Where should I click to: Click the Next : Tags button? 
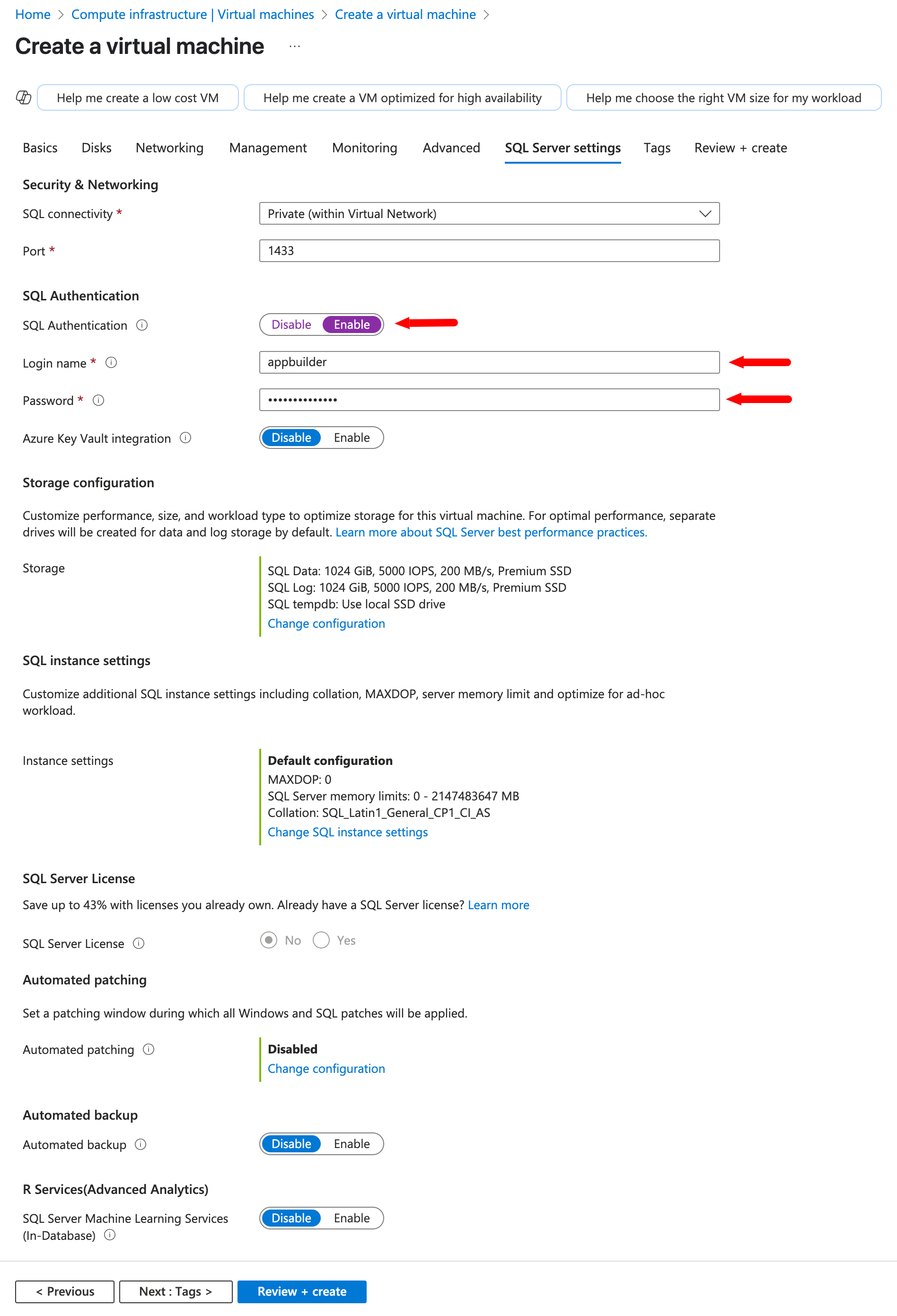176,1292
